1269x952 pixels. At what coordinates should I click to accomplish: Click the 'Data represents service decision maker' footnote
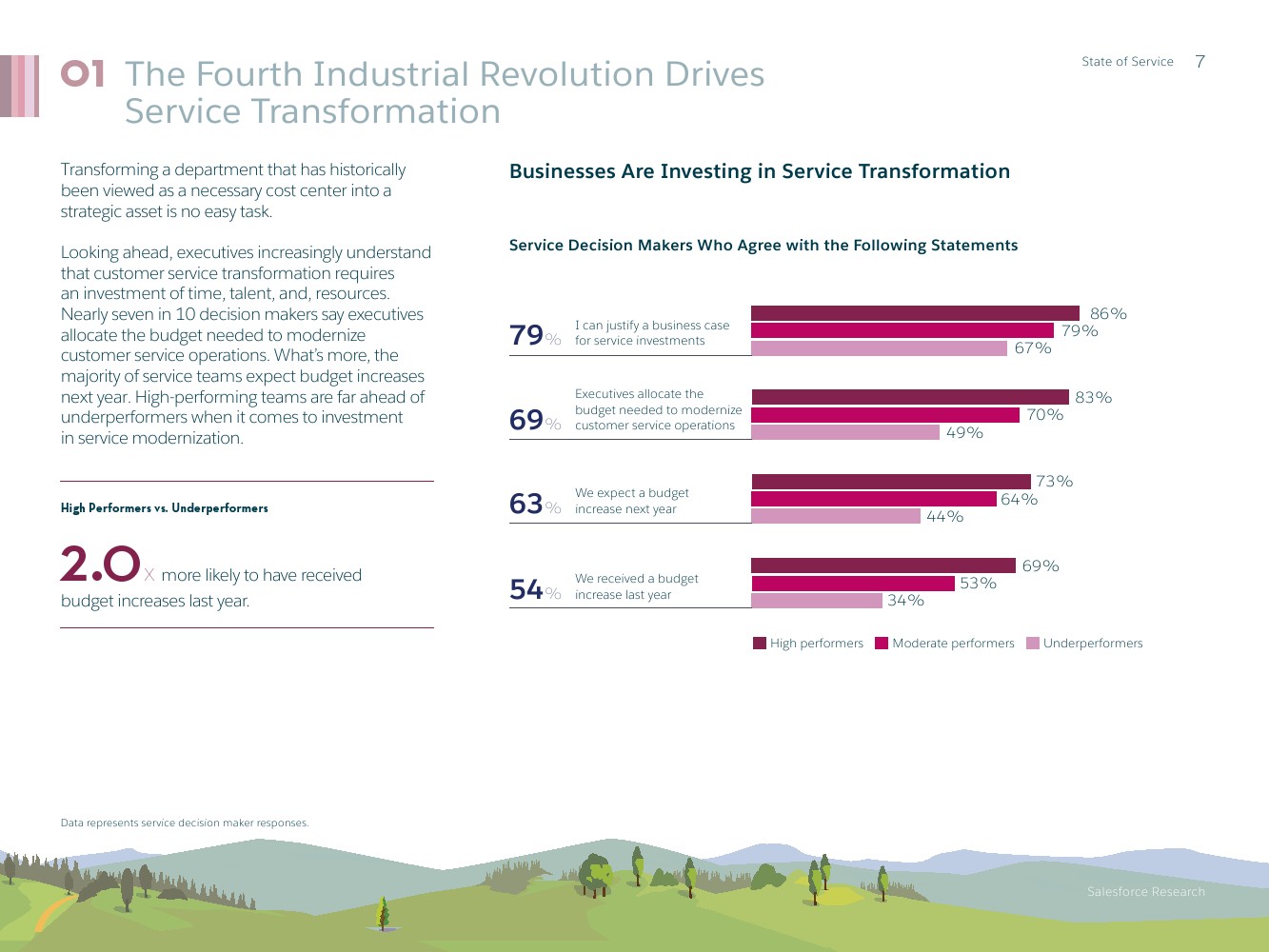click(x=185, y=823)
